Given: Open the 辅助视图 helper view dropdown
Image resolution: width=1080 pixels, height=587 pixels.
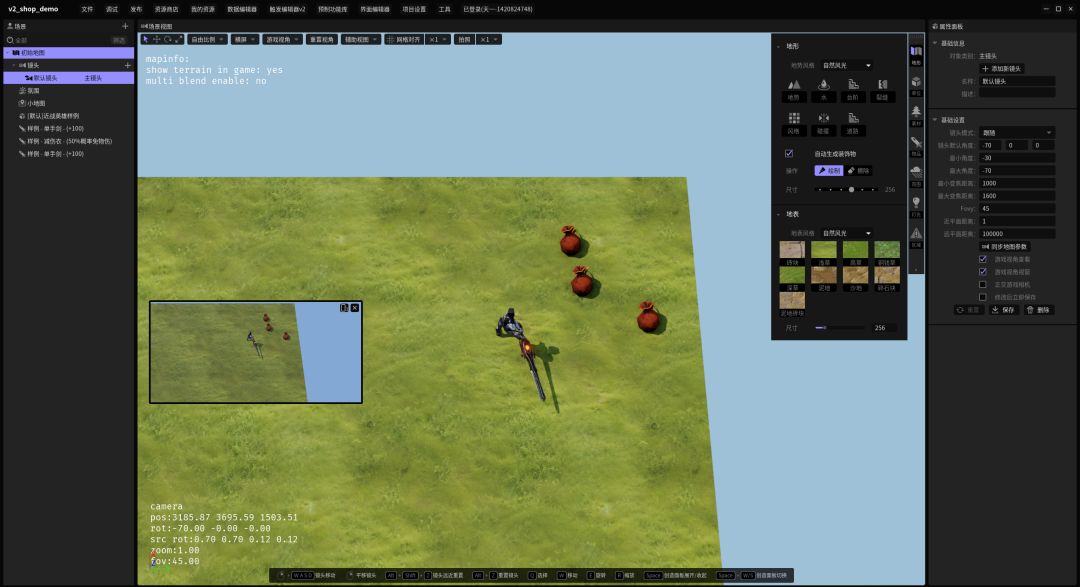Looking at the screenshot, I should (361, 39).
